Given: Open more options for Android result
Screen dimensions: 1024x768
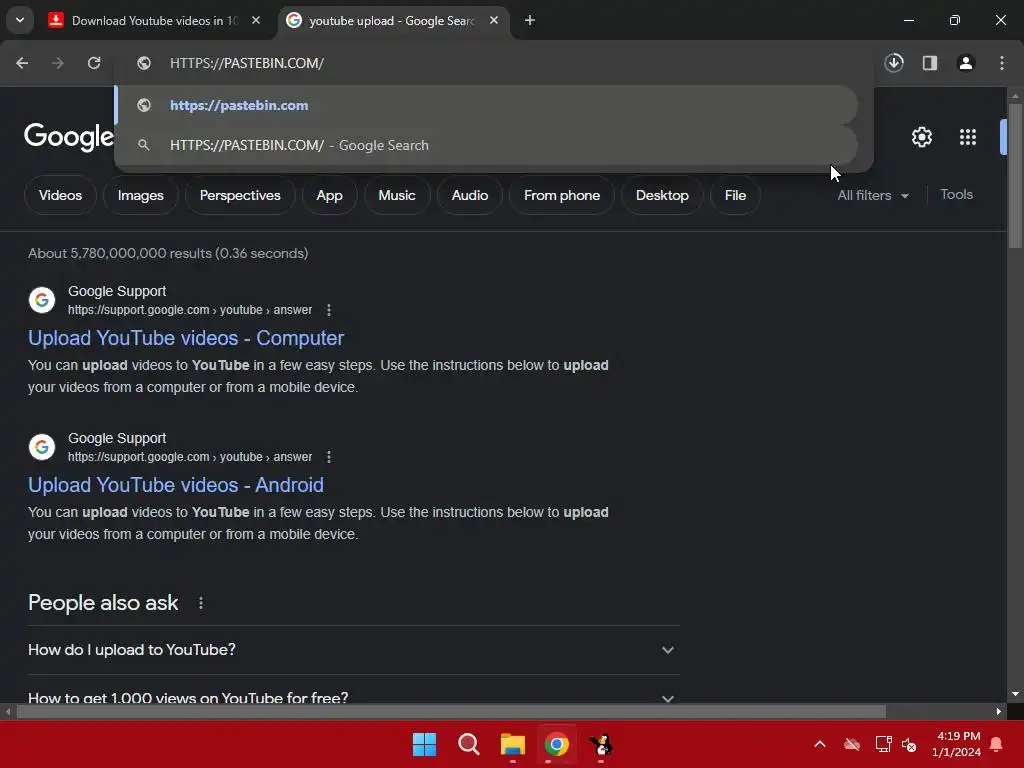Looking at the screenshot, I should pos(328,457).
